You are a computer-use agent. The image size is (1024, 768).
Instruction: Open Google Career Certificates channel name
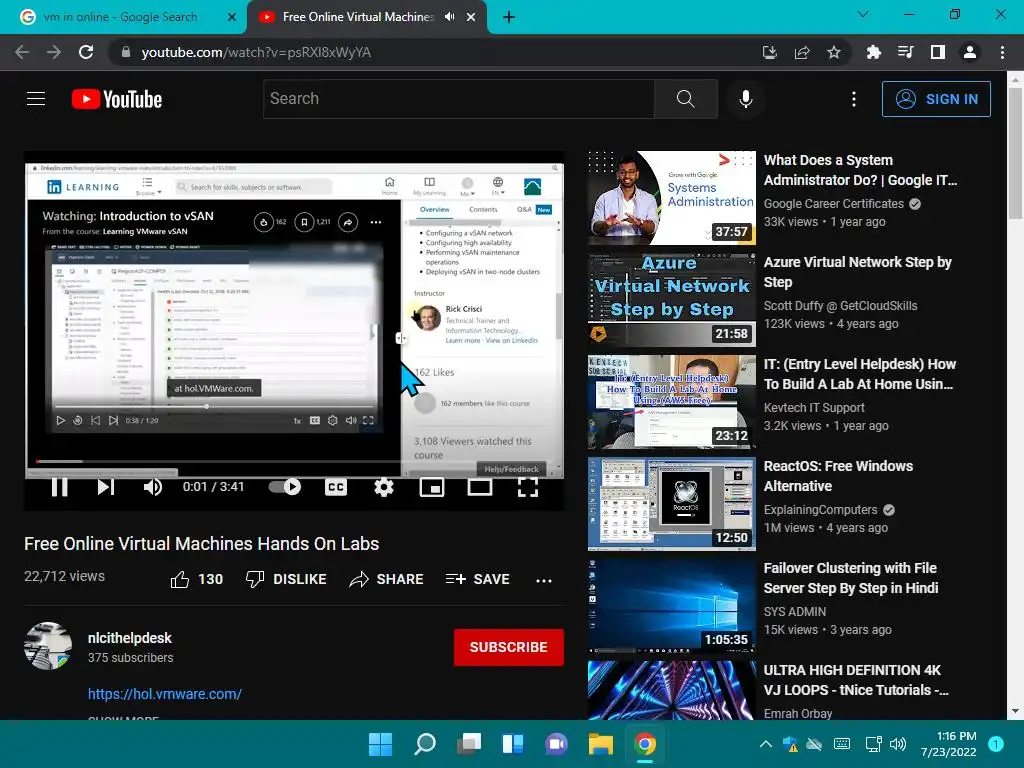point(833,204)
